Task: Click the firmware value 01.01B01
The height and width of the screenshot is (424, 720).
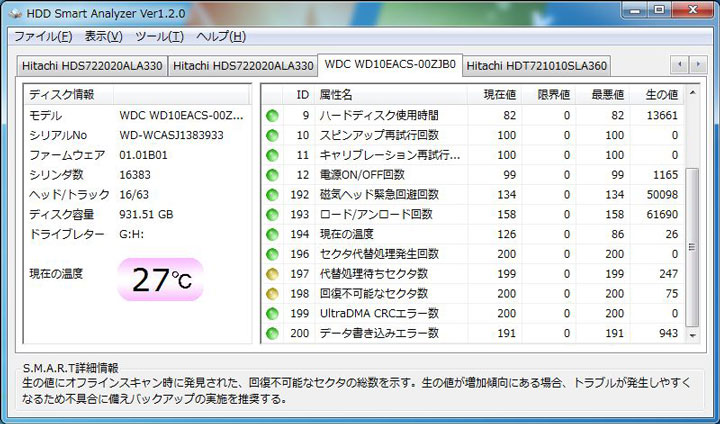Action: coord(143,155)
